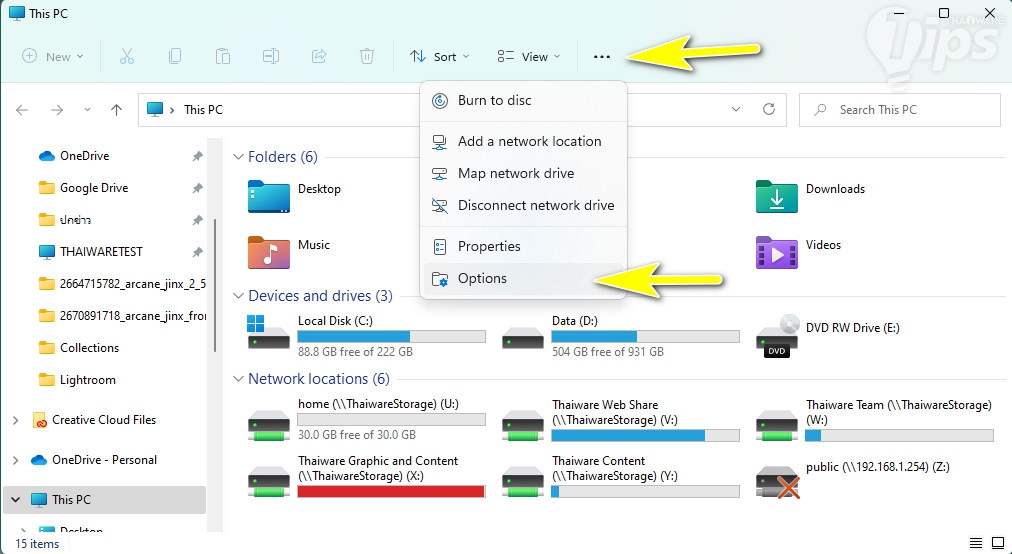This screenshot has width=1012, height=554.
Task: Choose Map network drive
Action: click(523, 174)
